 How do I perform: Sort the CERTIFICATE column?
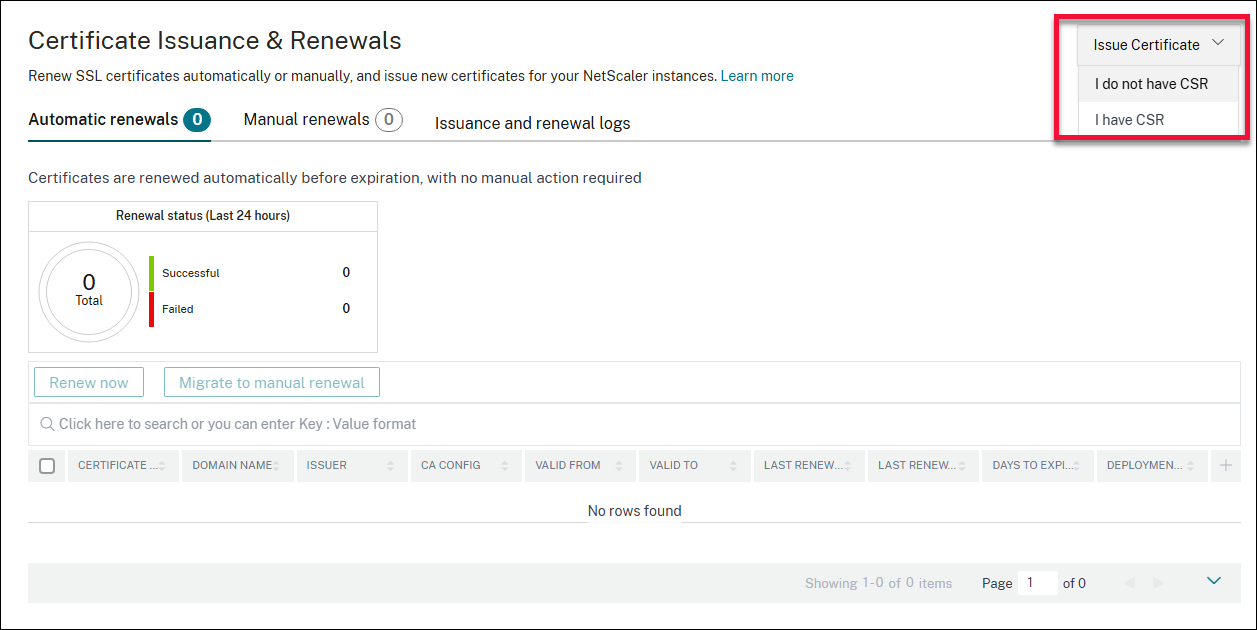(x=165, y=465)
